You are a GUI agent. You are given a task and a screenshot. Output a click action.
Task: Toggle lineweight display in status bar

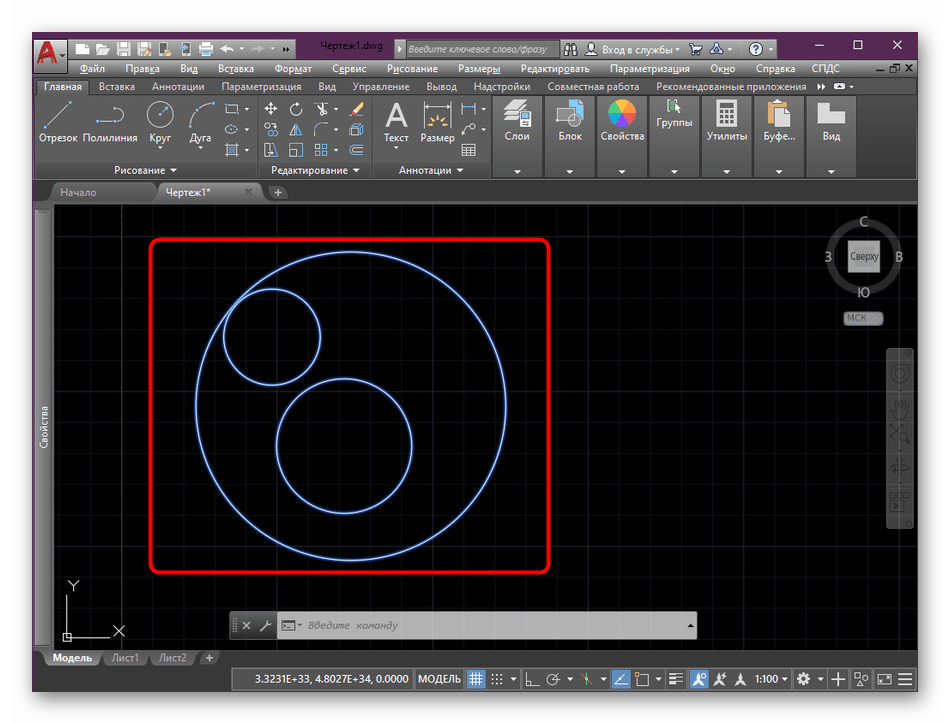click(676, 679)
